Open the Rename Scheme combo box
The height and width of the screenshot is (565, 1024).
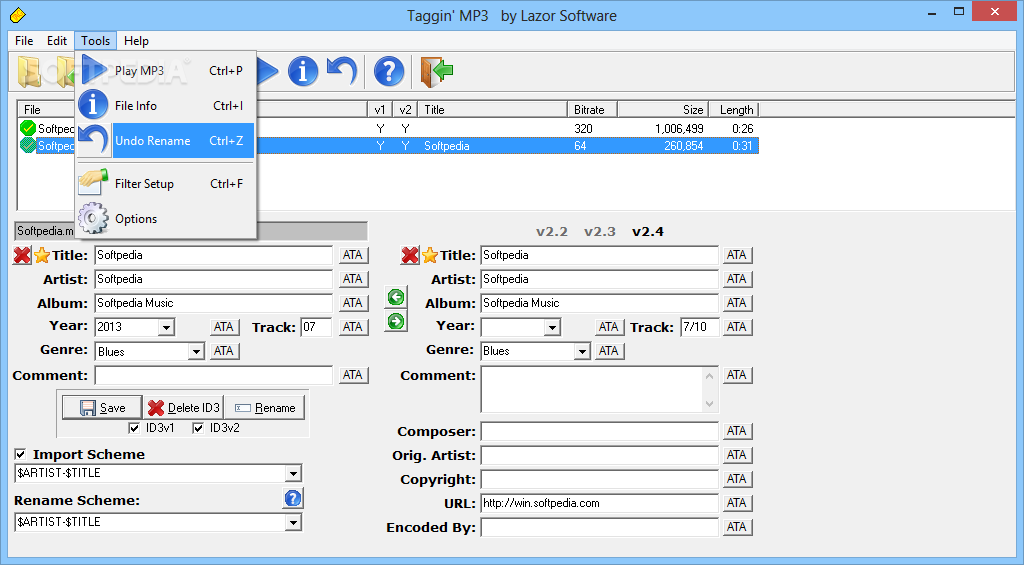tap(293, 522)
